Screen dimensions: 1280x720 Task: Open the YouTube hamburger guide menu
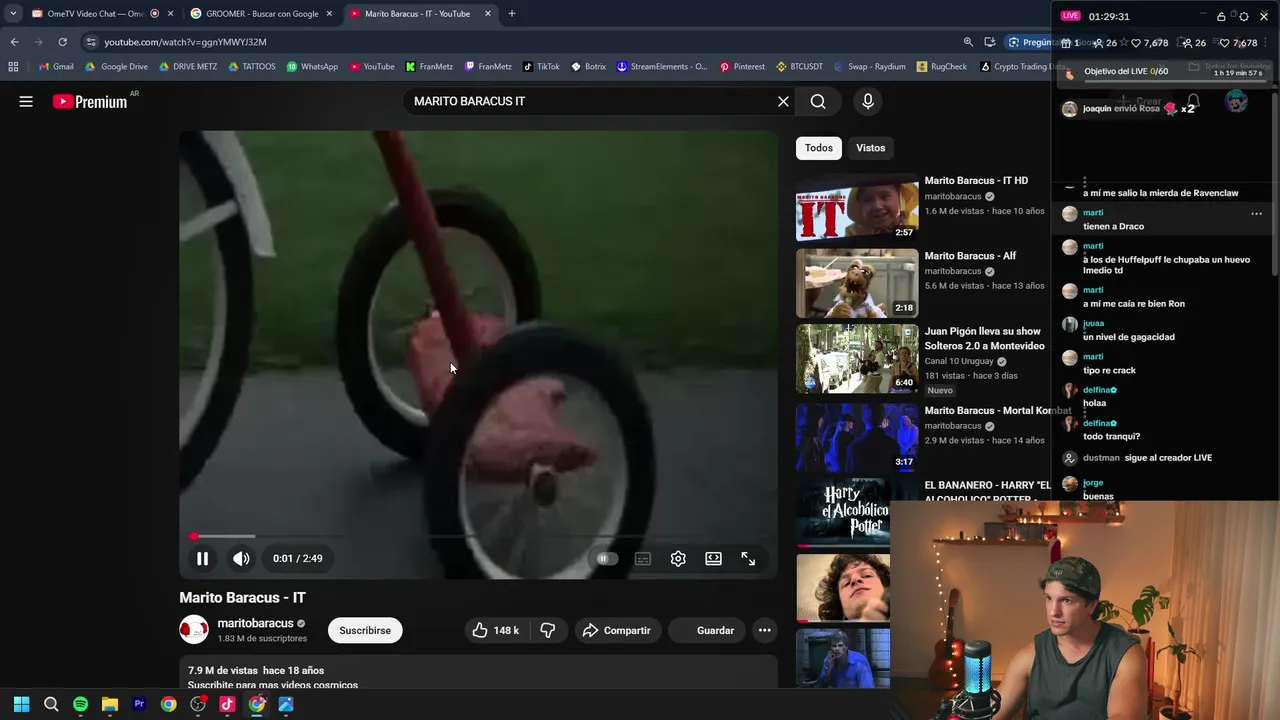26,101
